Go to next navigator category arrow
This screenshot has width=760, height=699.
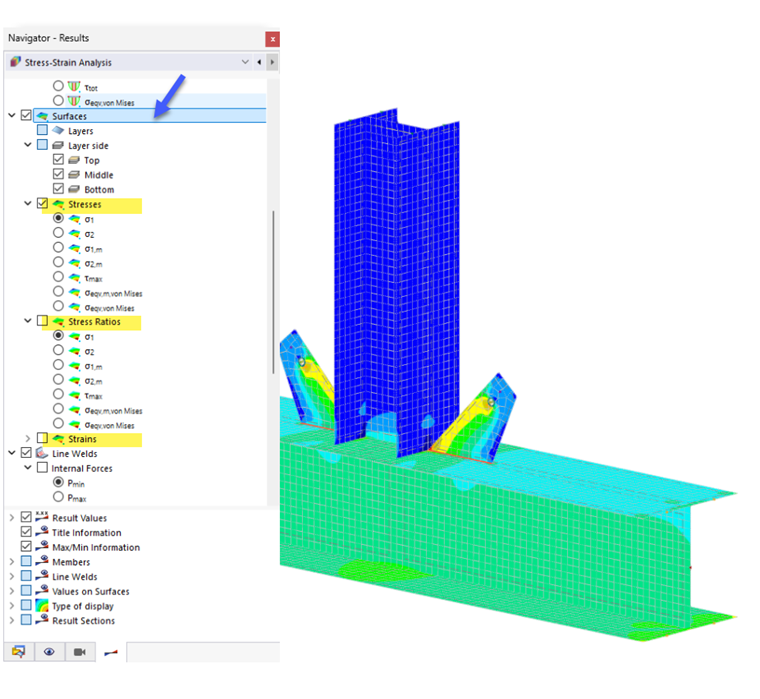pos(272,62)
